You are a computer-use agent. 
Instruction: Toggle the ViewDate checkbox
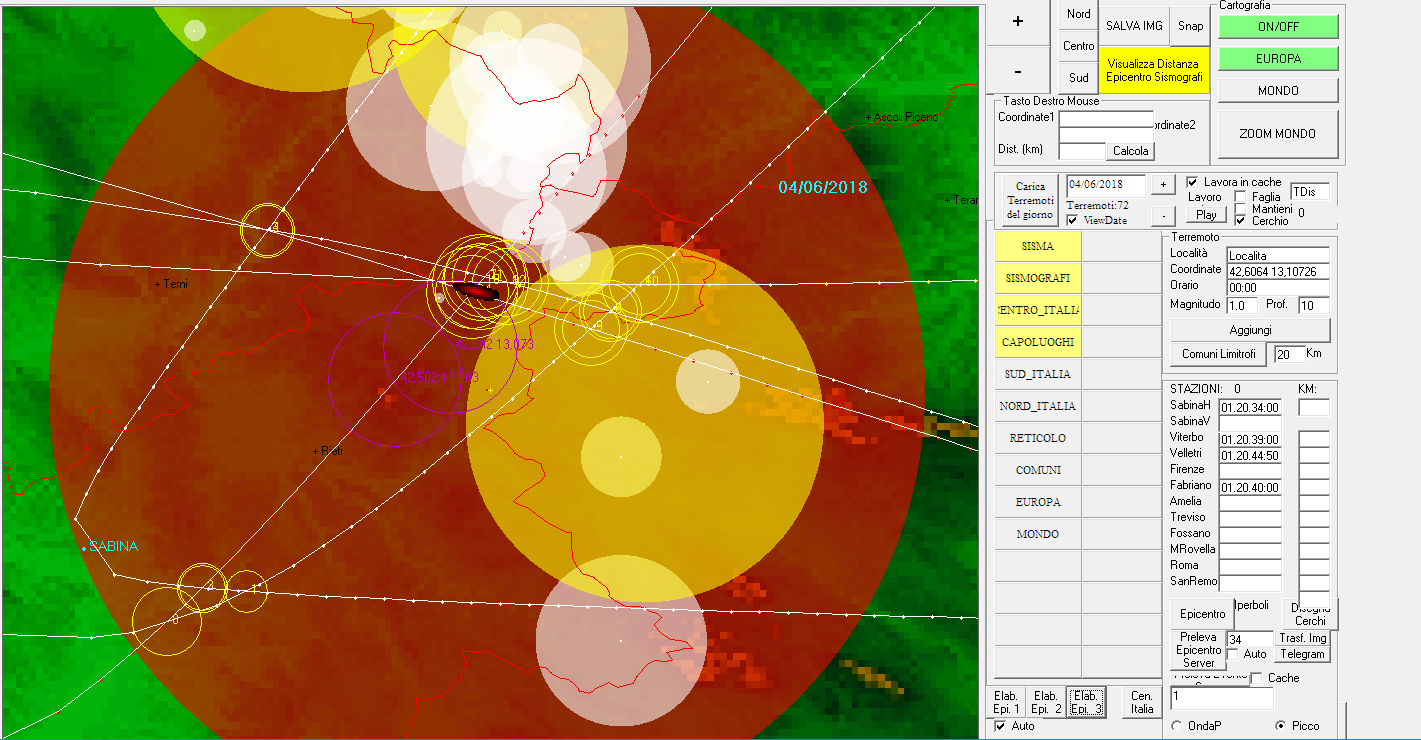[1073, 220]
